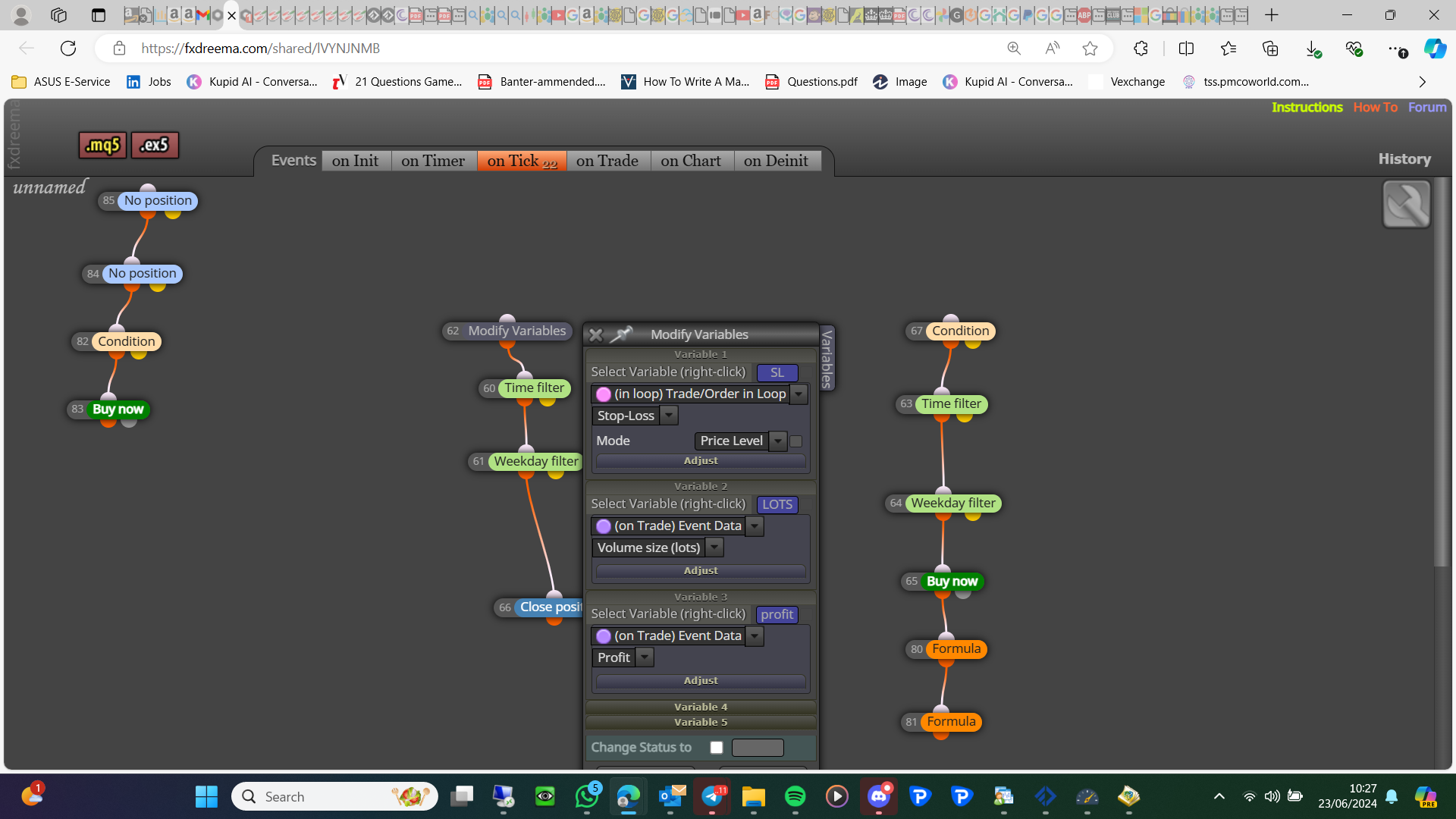Open browser Downloads
Image resolution: width=1456 pixels, height=819 pixels.
[x=1313, y=49]
